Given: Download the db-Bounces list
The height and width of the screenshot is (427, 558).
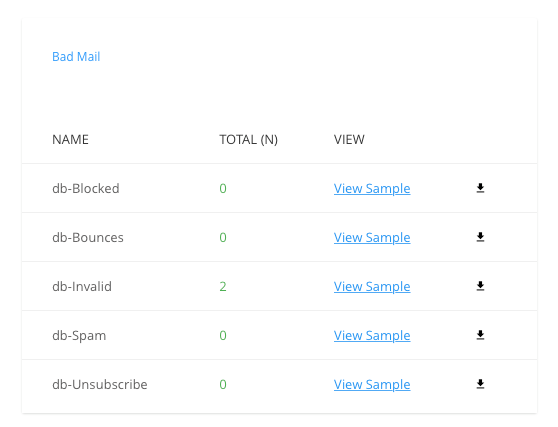Looking at the screenshot, I should (480, 237).
